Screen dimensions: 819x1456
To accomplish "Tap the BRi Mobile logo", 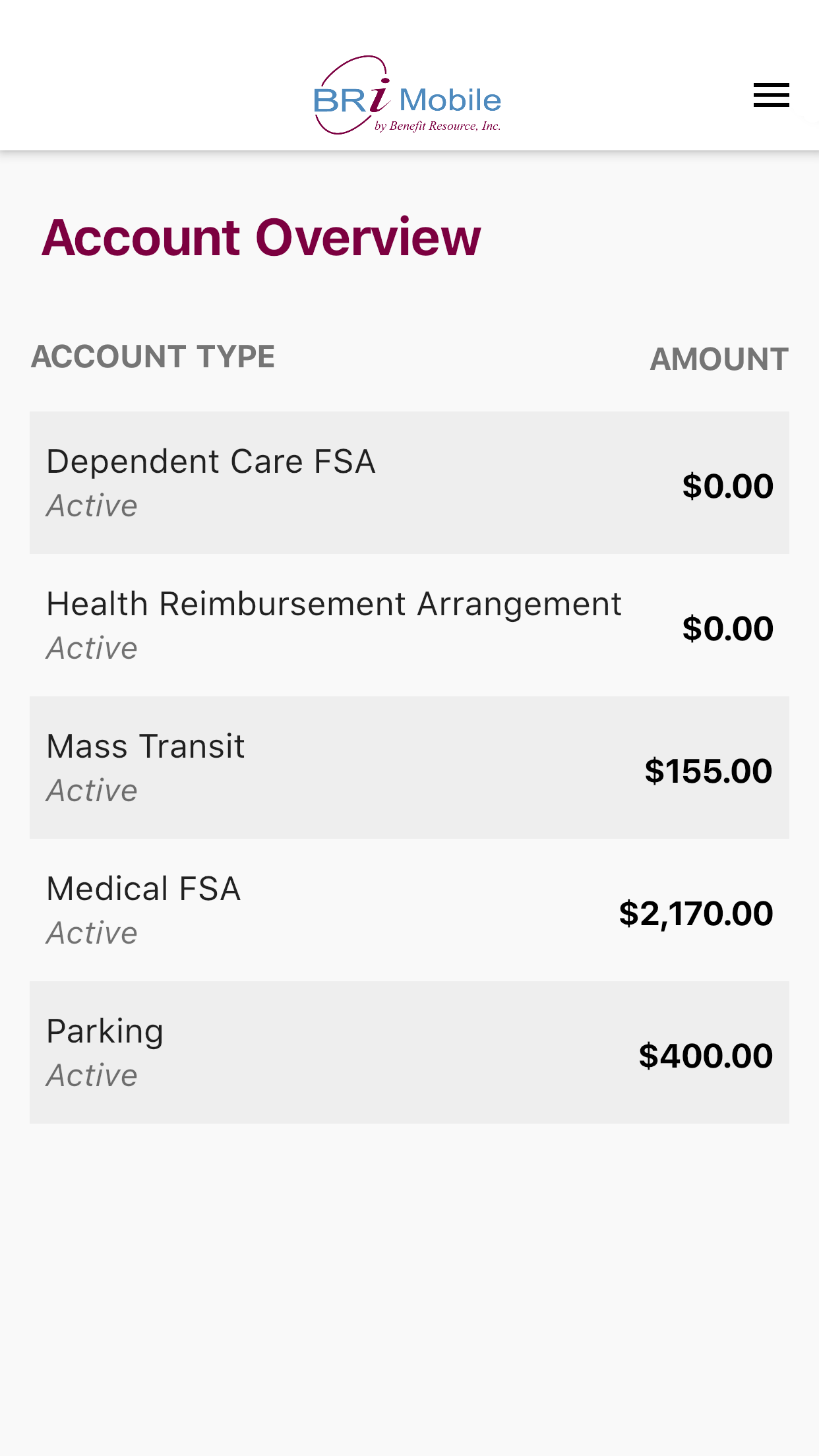I will coord(408,96).
